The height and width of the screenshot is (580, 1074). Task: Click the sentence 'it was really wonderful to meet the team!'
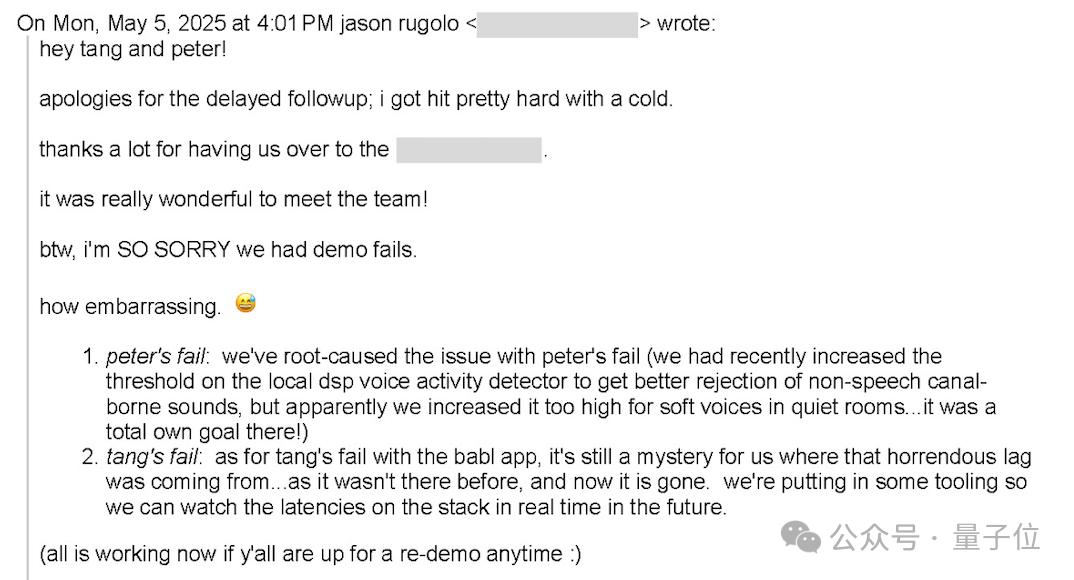[234, 199]
